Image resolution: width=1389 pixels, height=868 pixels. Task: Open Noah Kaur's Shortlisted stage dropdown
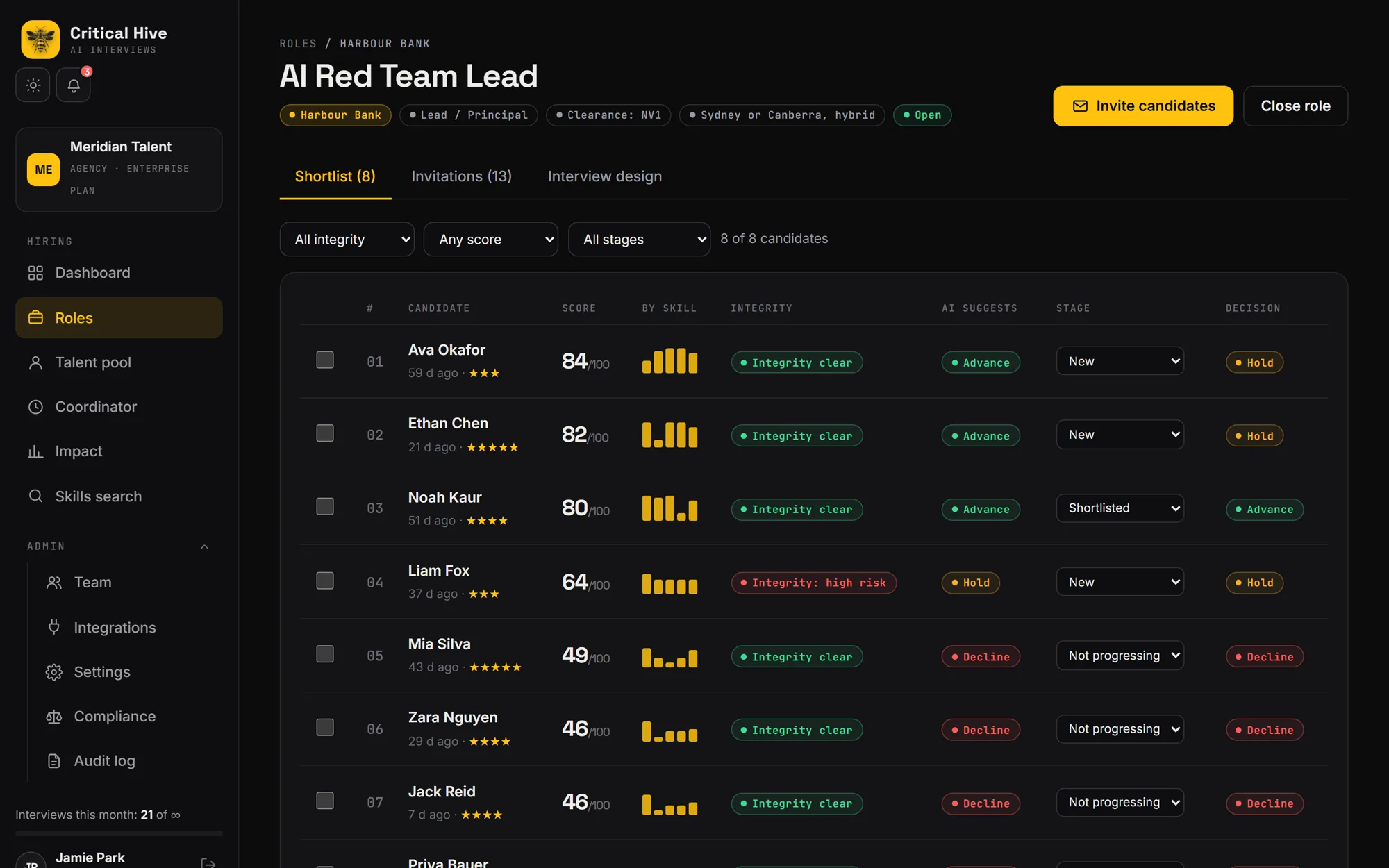tap(1120, 508)
